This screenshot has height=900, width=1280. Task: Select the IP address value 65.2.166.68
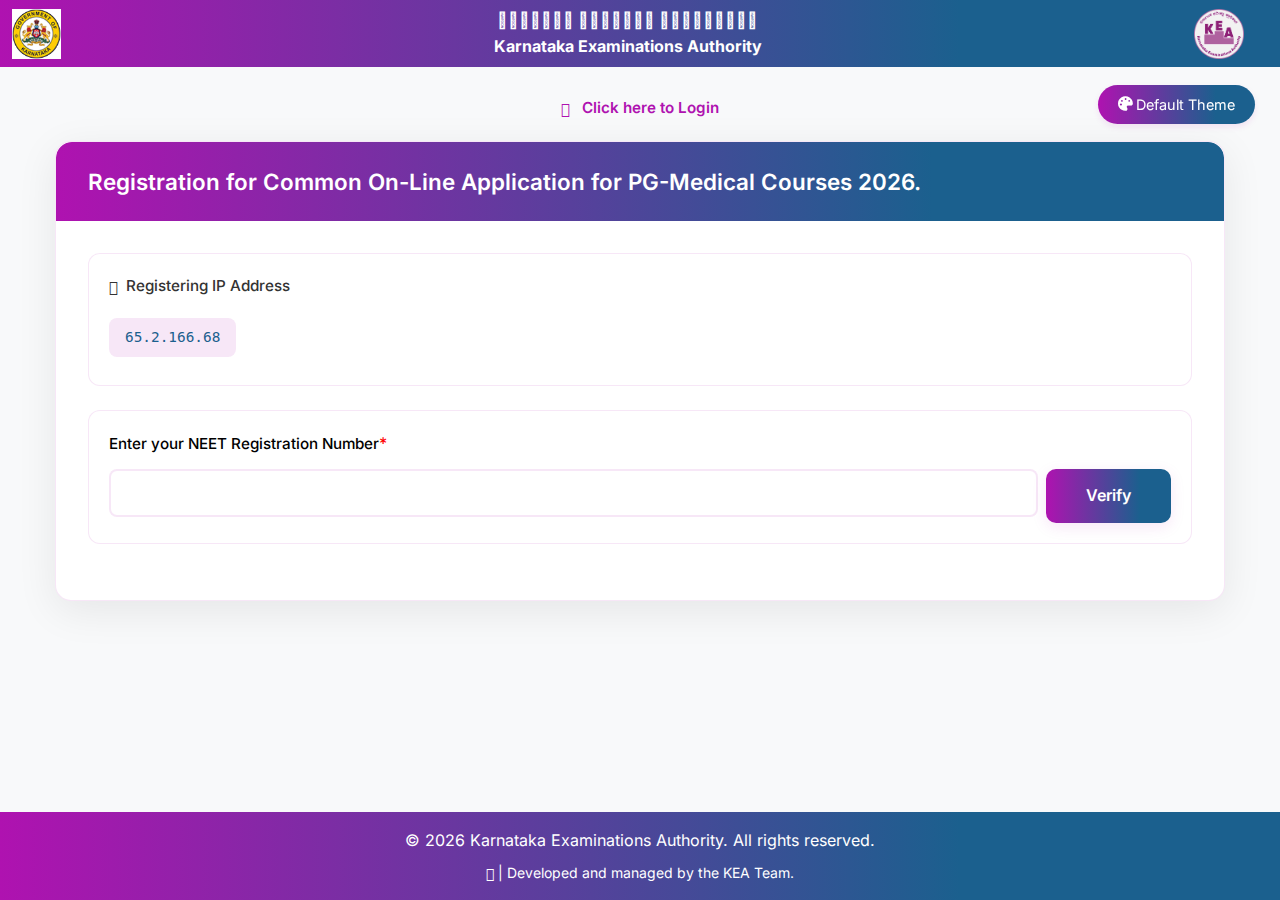pos(172,337)
